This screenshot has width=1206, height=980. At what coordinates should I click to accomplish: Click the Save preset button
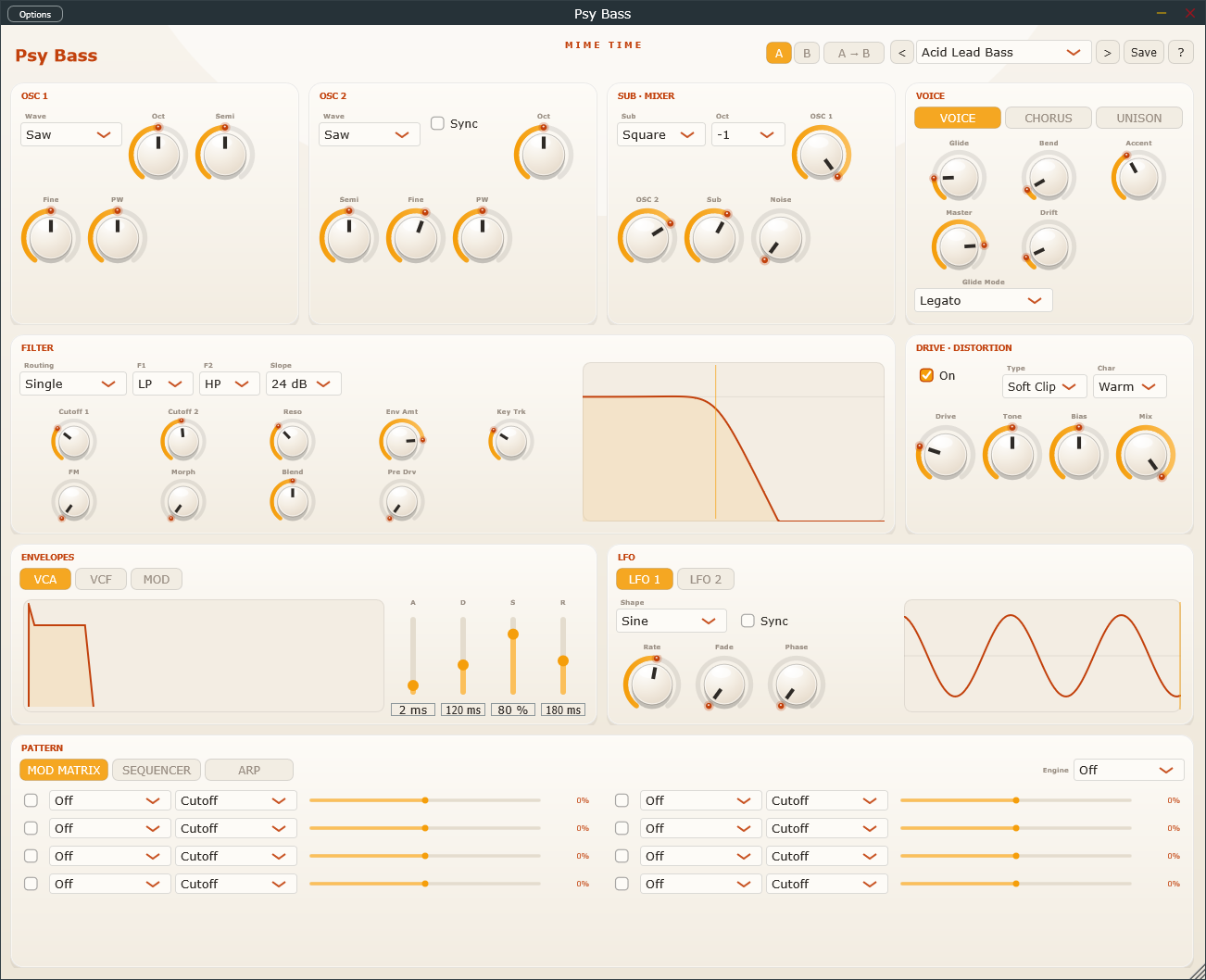click(1144, 53)
